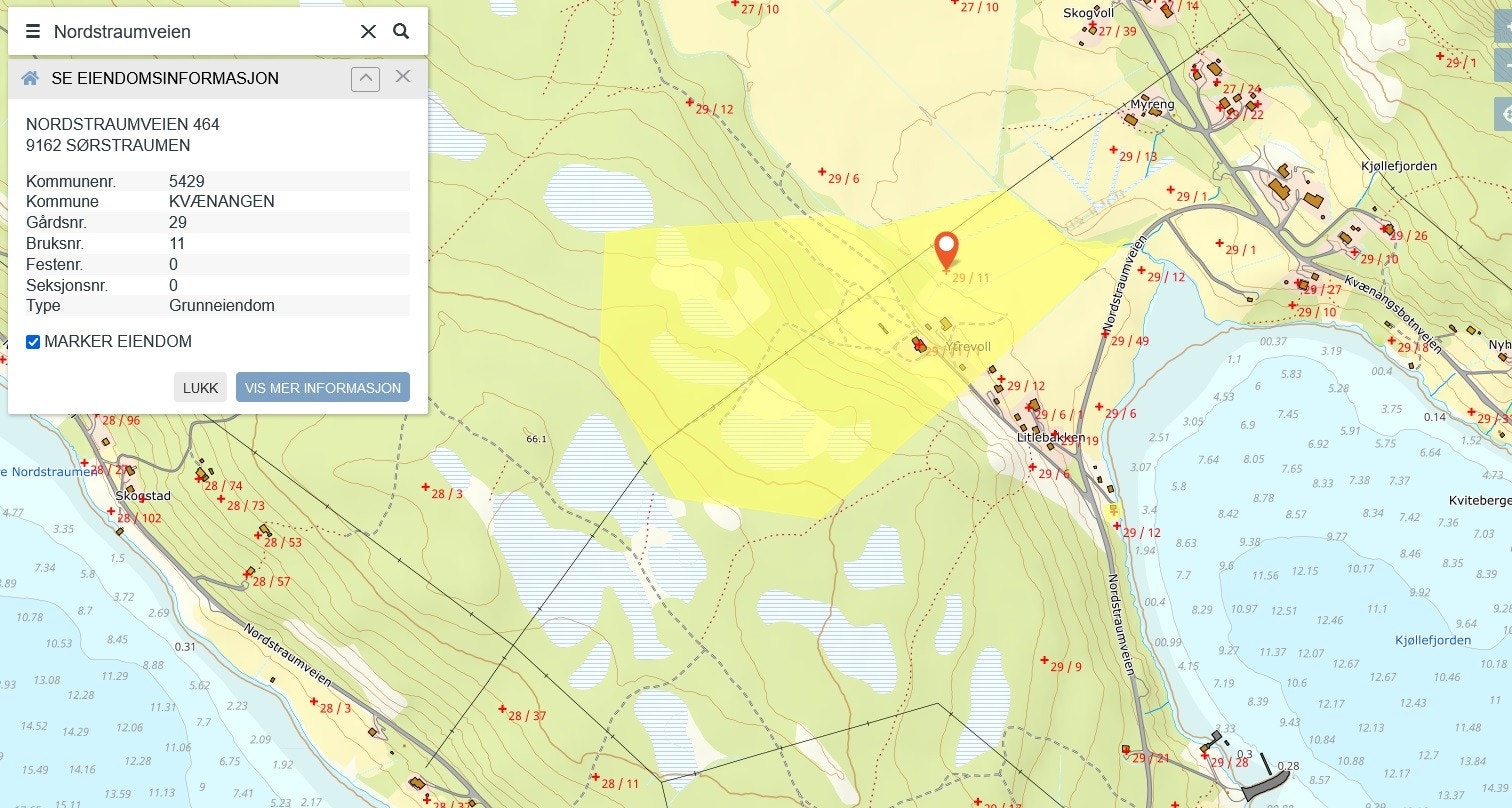The height and width of the screenshot is (808, 1512).
Task: Click the orange location pin on map
Action: [946, 250]
